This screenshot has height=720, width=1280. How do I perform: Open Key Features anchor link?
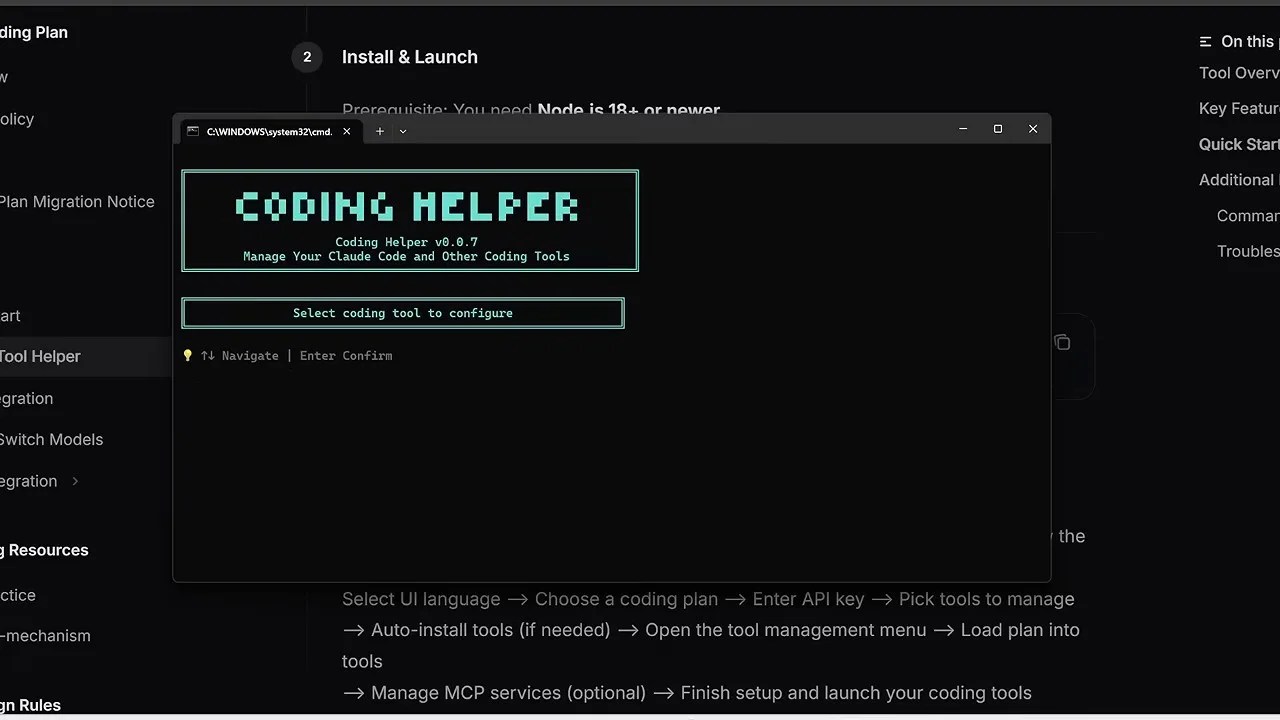click(x=1239, y=108)
